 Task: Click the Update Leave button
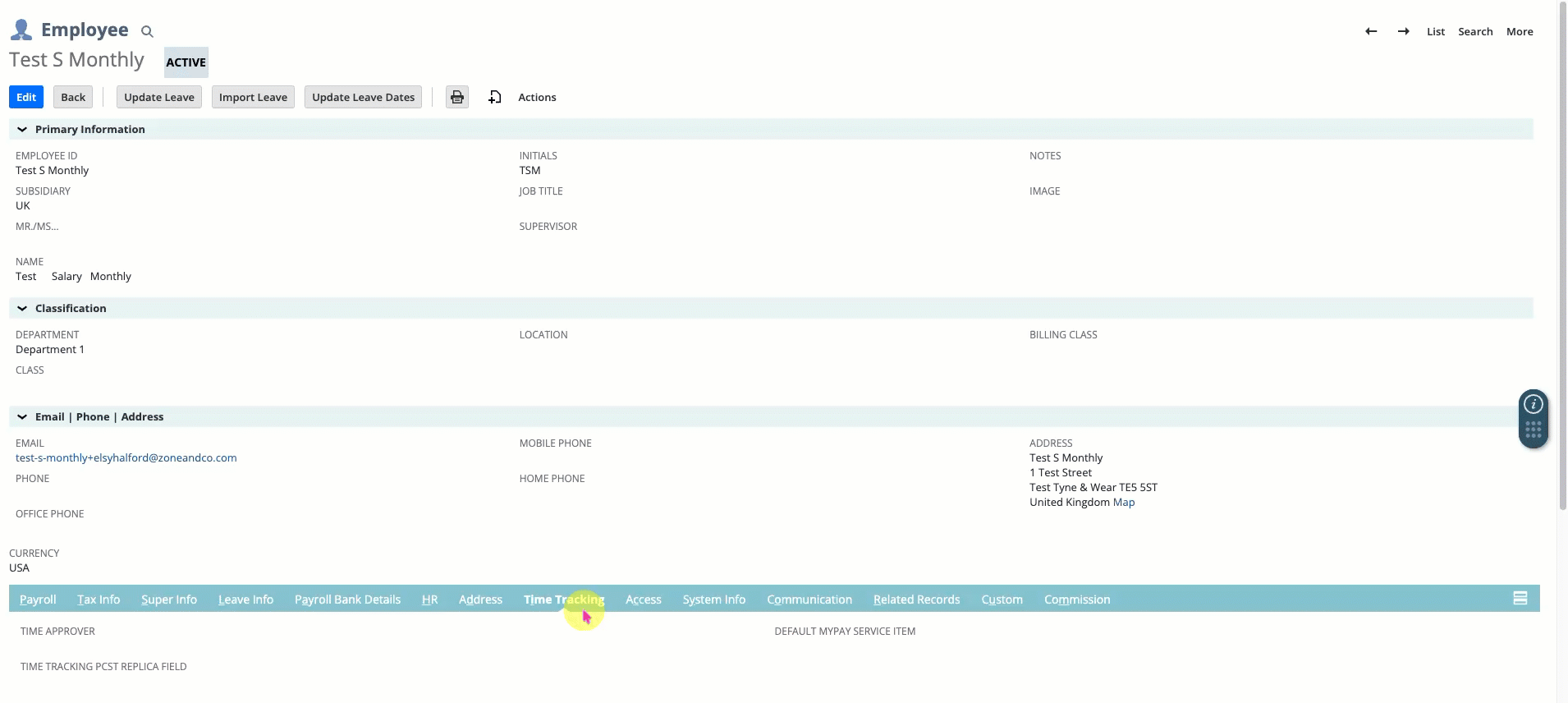click(159, 97)
